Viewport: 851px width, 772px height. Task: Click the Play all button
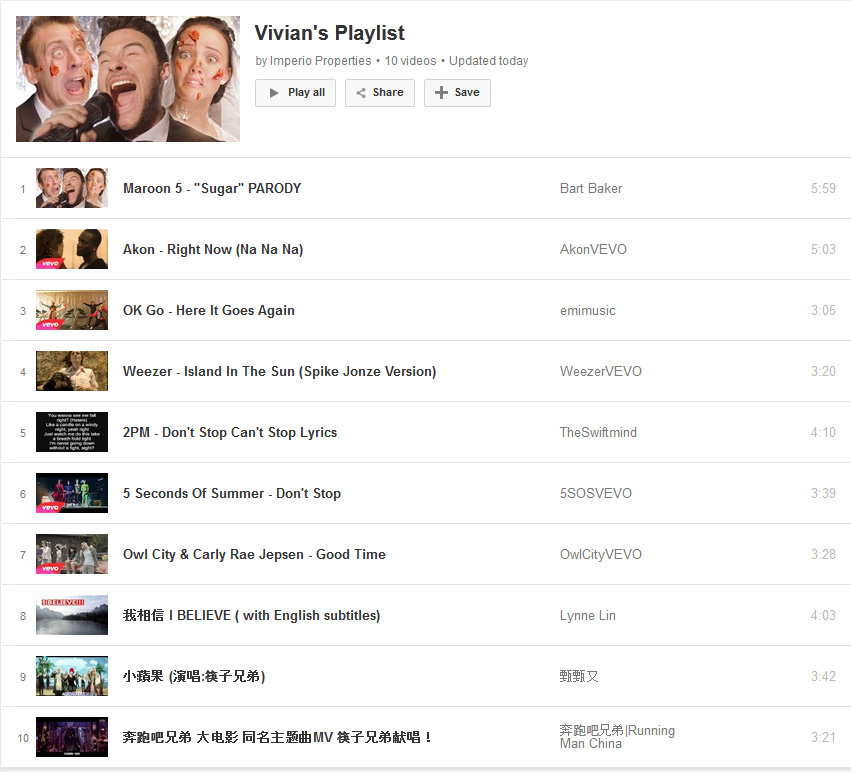coord(295,93)
